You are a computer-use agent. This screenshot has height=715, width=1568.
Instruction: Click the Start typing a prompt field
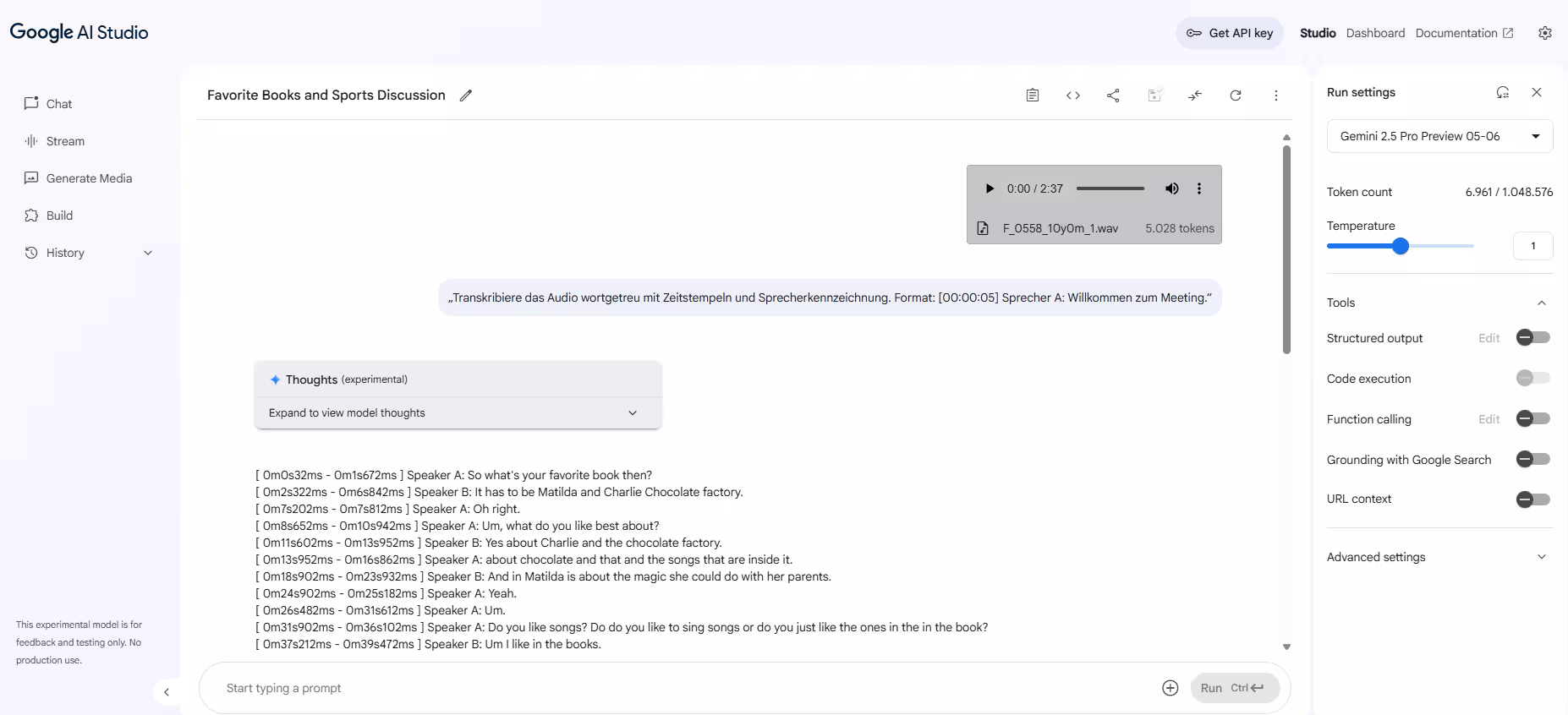[685, 688]
